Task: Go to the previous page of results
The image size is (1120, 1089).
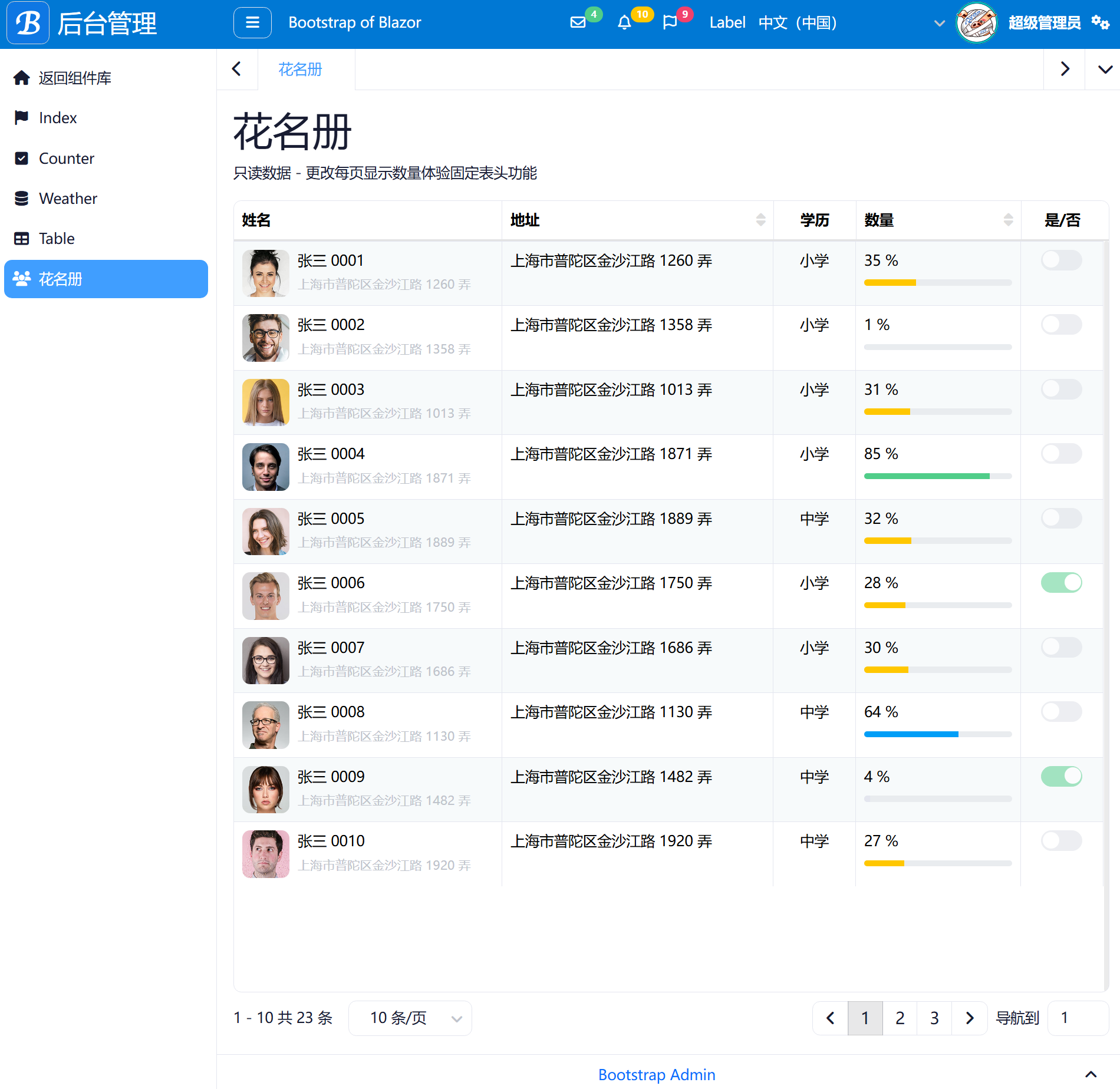Action: click(x=831, y=1018)
